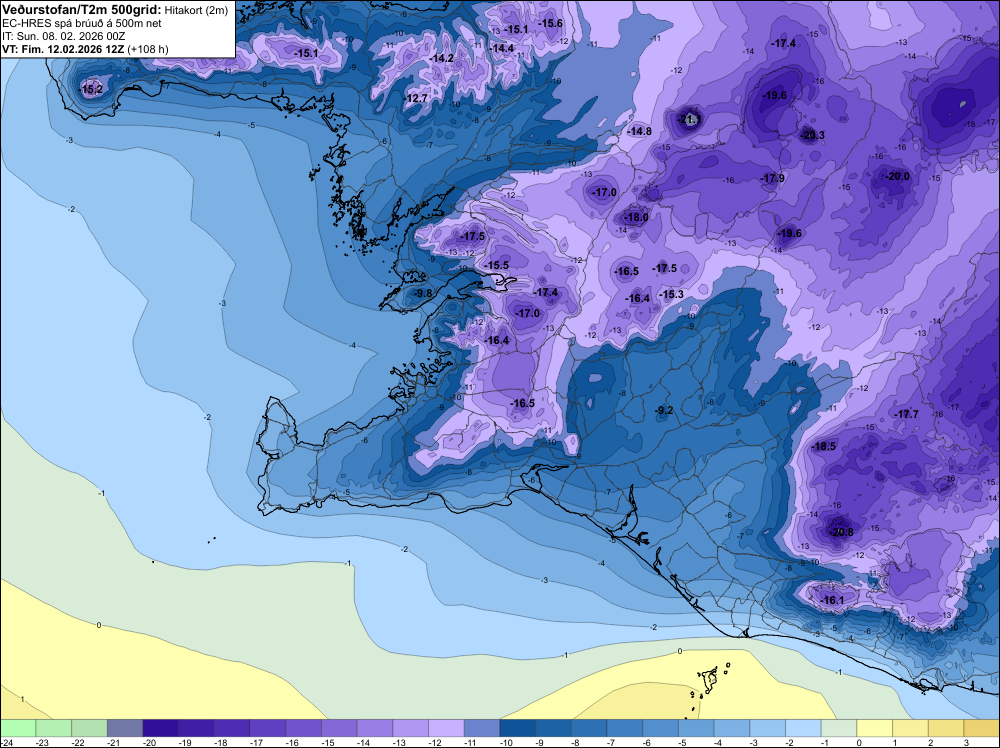This screenshot has height=748, width=1000.
Task: Click the -20.3 temperature label
Action: click(x=812, y=135)
